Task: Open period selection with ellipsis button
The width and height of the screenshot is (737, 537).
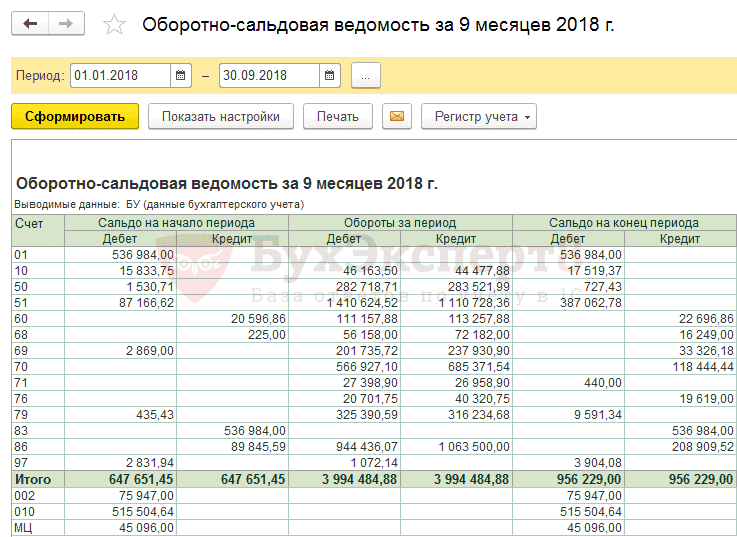Action: 366,76
